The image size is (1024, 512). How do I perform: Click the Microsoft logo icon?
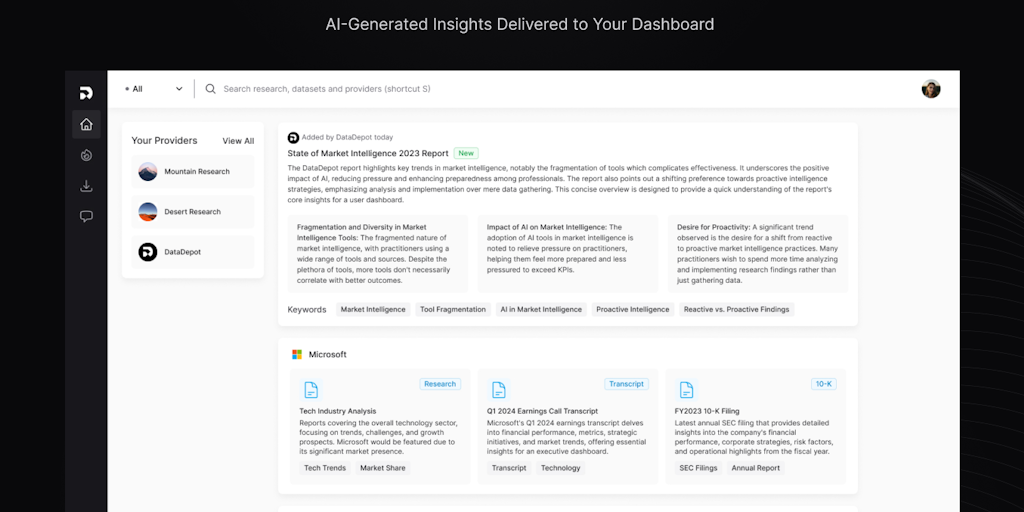point(297,354)
